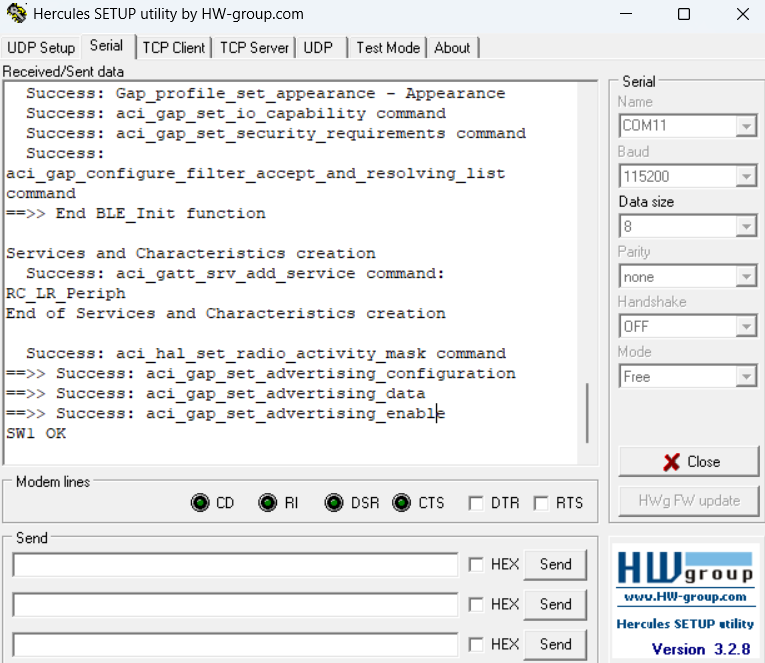Click the Version 3.2.8 text
Image resolution: width=765 pixels, height=663 pixels.
click(701, 649)
